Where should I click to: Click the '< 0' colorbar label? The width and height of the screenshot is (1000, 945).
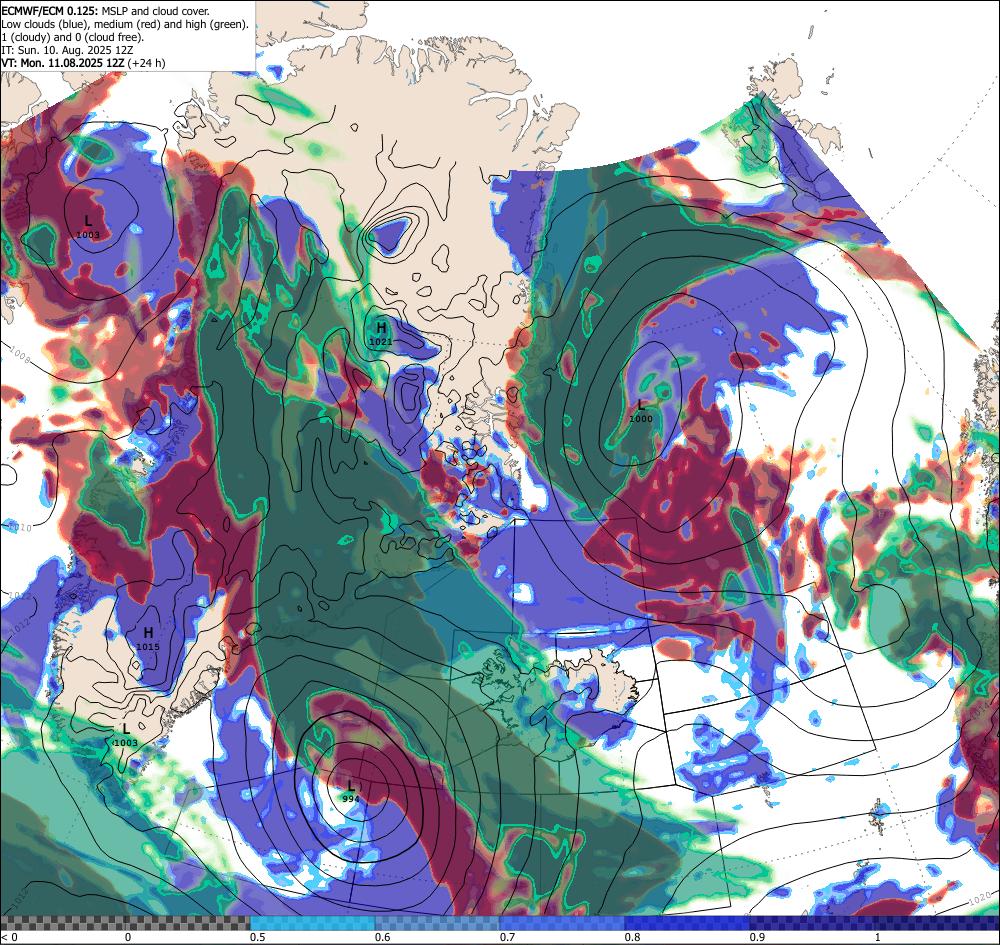(x=9, y=937)
